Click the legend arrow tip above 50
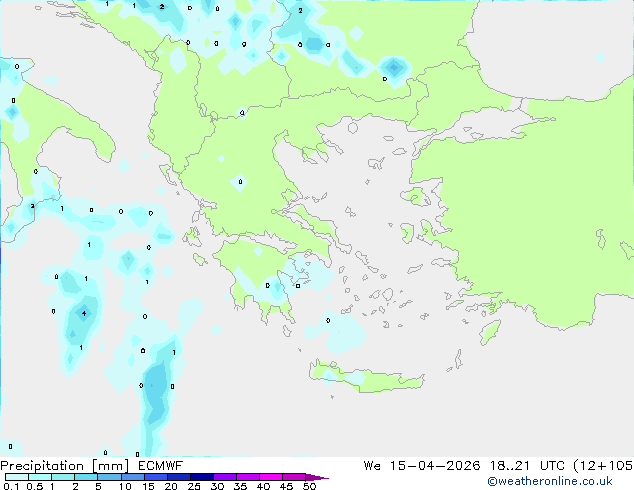Screen dimensions: 634x490 pos(317,477)
